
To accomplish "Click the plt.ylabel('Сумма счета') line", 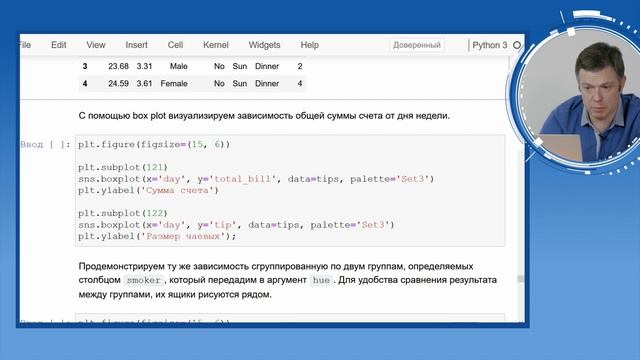I will pos(149,190).
